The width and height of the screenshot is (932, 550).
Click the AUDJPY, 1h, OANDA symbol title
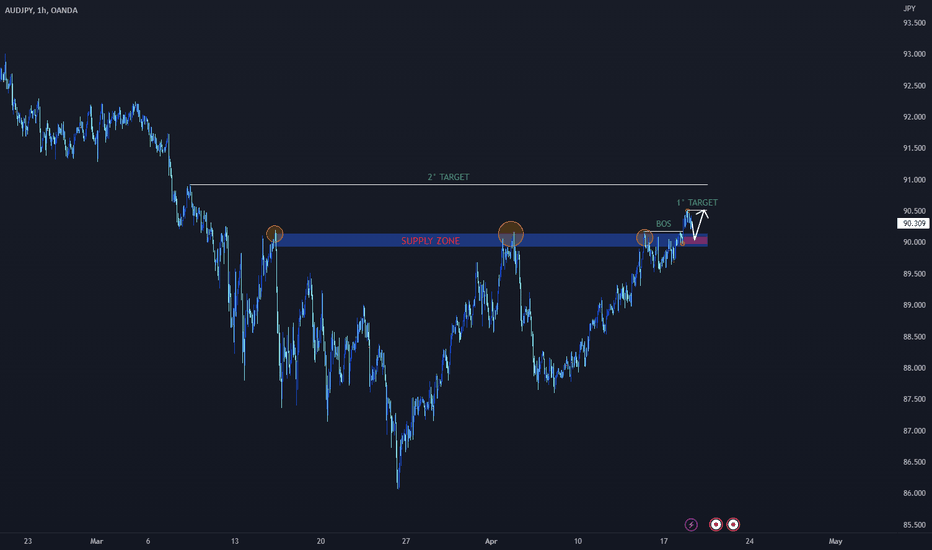click(x=41, y=10)
